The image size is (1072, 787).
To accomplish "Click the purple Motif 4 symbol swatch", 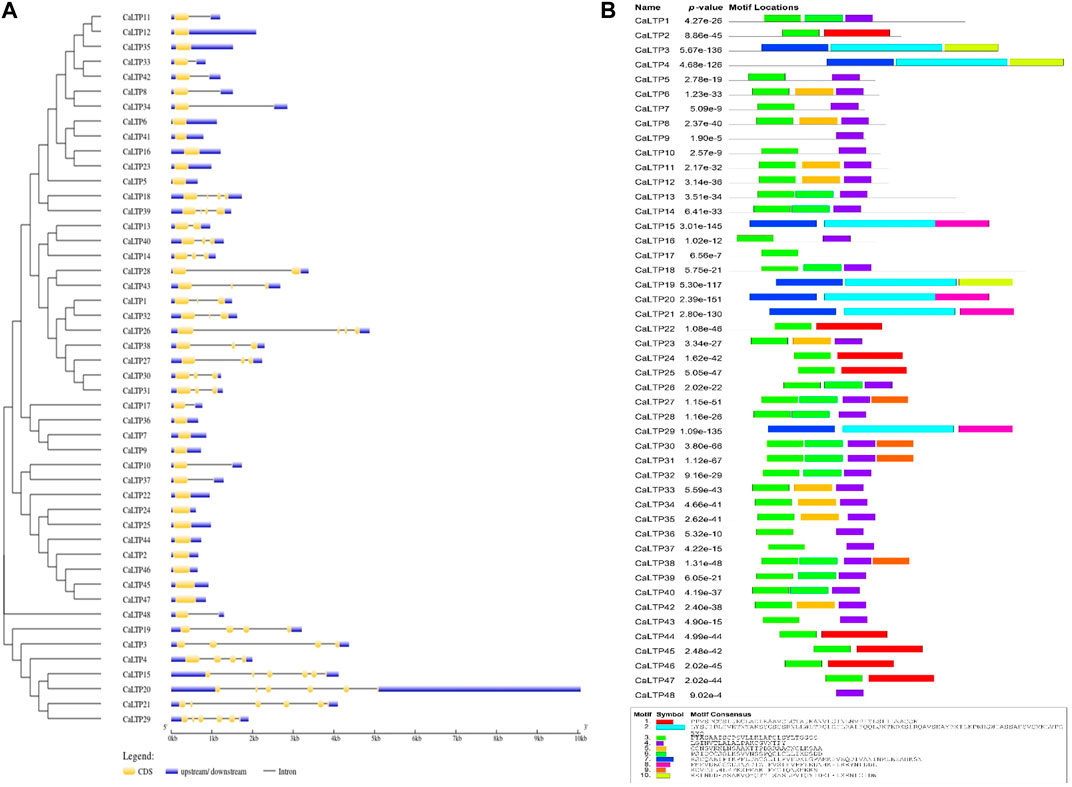I will tap(660, 743).
